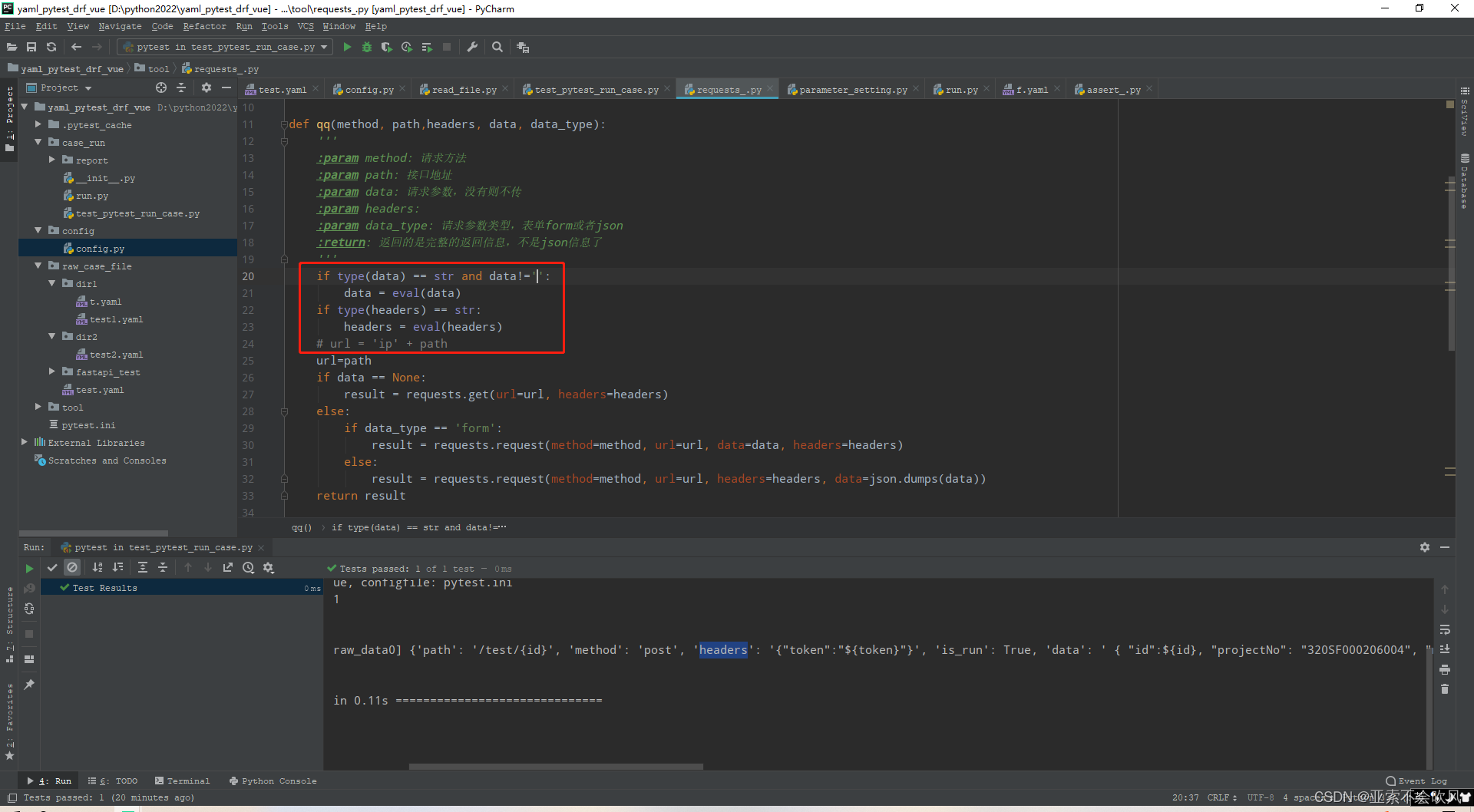
Task: Open Run panel settings gear at right
Action: (x=1425, y=547)
